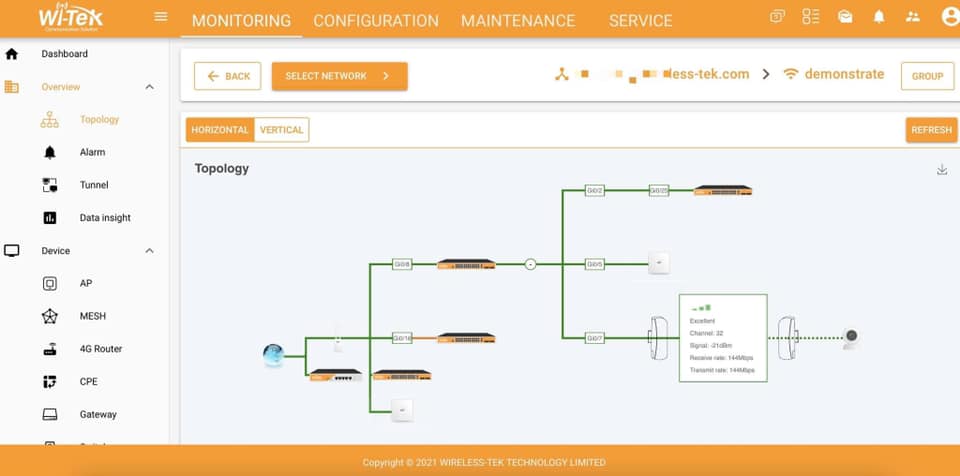Image resolution: width=960 pixels, height=476 pixels.
Task: Open the Select Network dropdown
Action: pos(340,76)
